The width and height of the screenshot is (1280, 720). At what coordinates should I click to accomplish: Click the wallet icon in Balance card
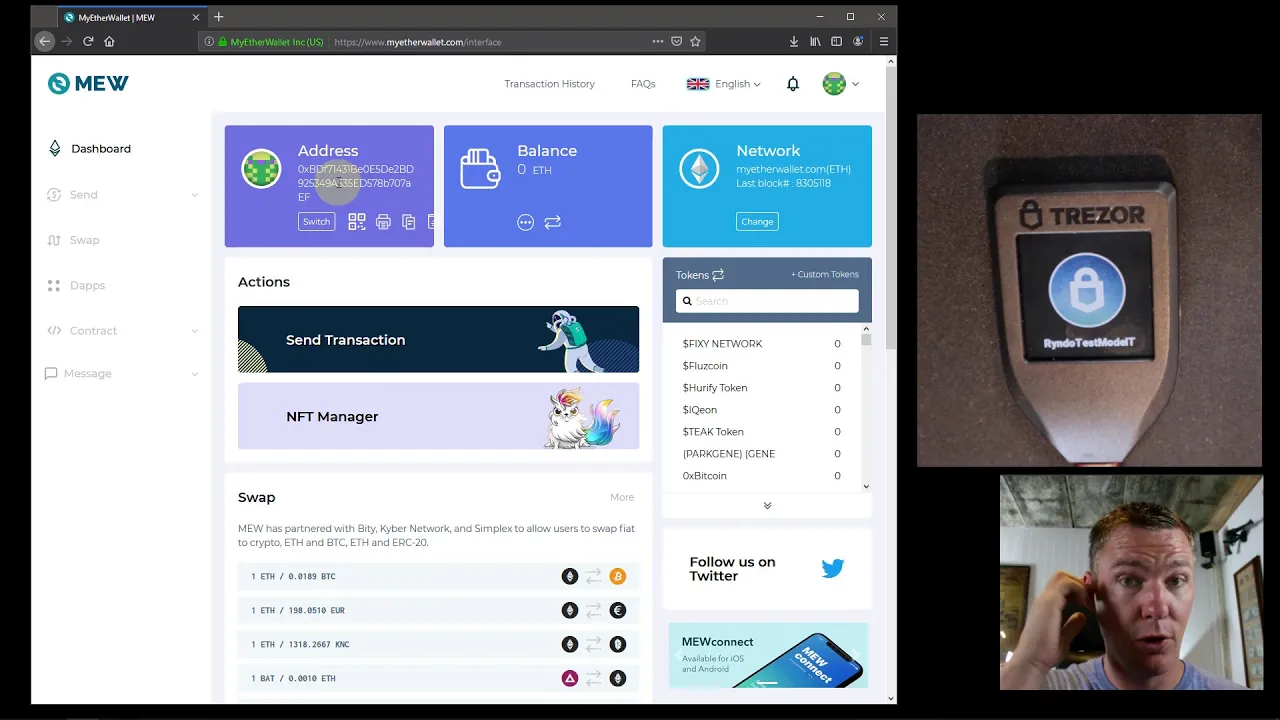pyautogui.click(x=480, y=169)
